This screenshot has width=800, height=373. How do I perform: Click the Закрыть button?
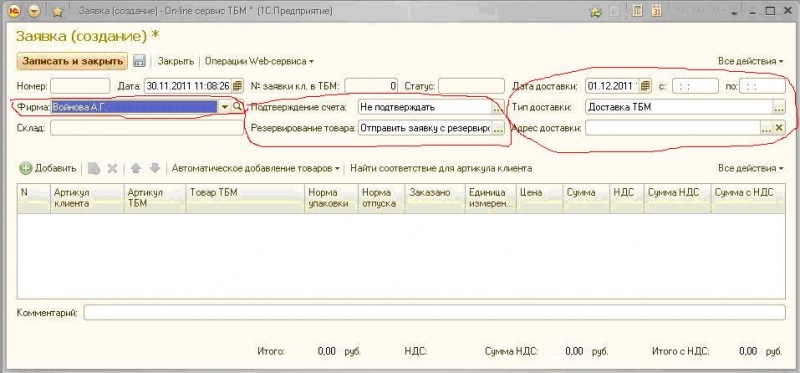(176, 61)
